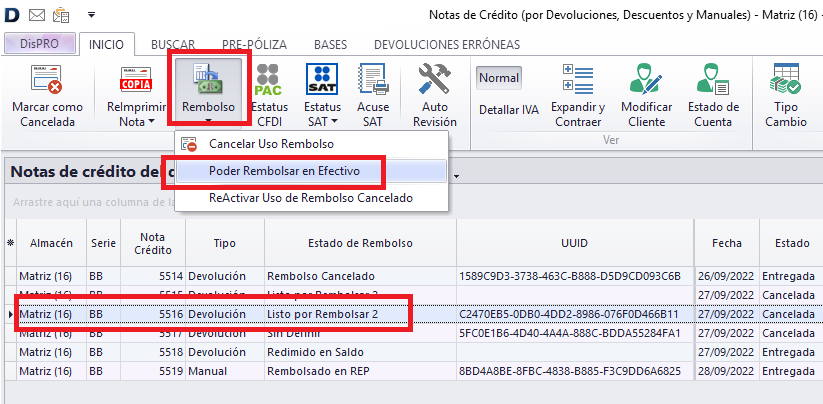Click the Acuse SAT document icon
The height and width of the screenshot is (404, 823).
(372, 79)
